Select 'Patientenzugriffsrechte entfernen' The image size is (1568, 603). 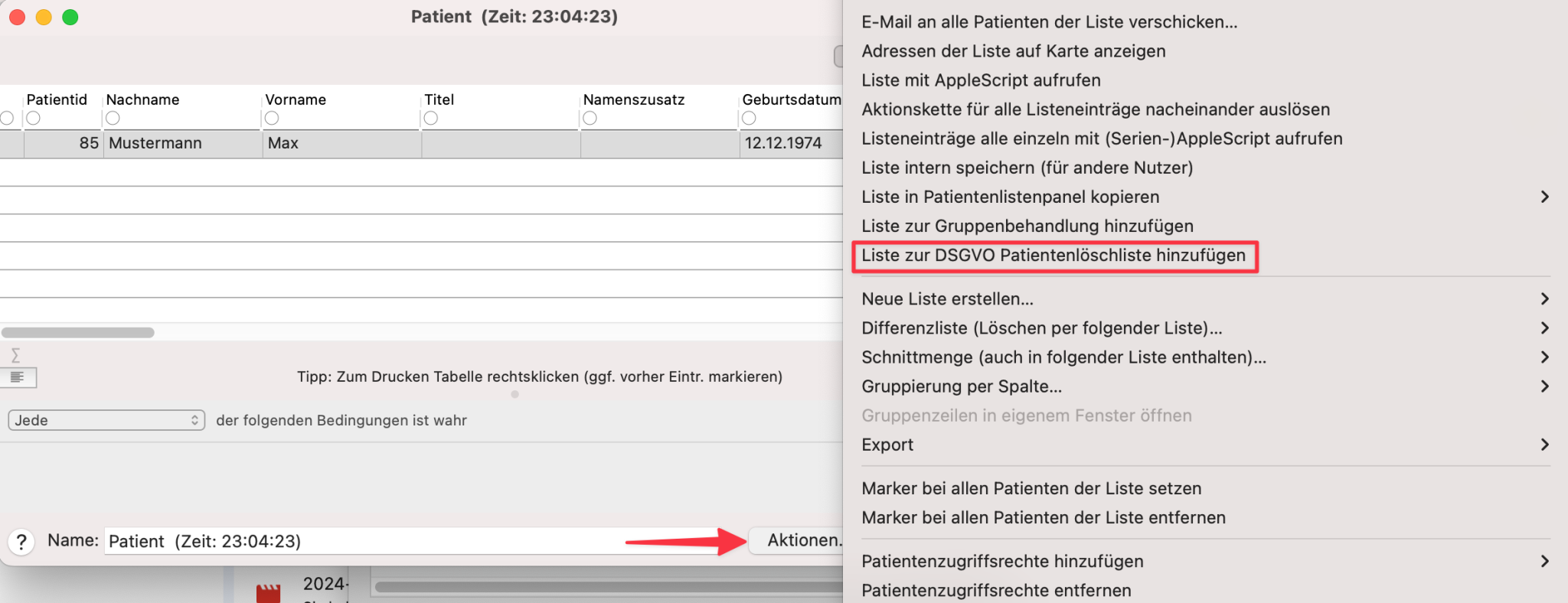996,590
